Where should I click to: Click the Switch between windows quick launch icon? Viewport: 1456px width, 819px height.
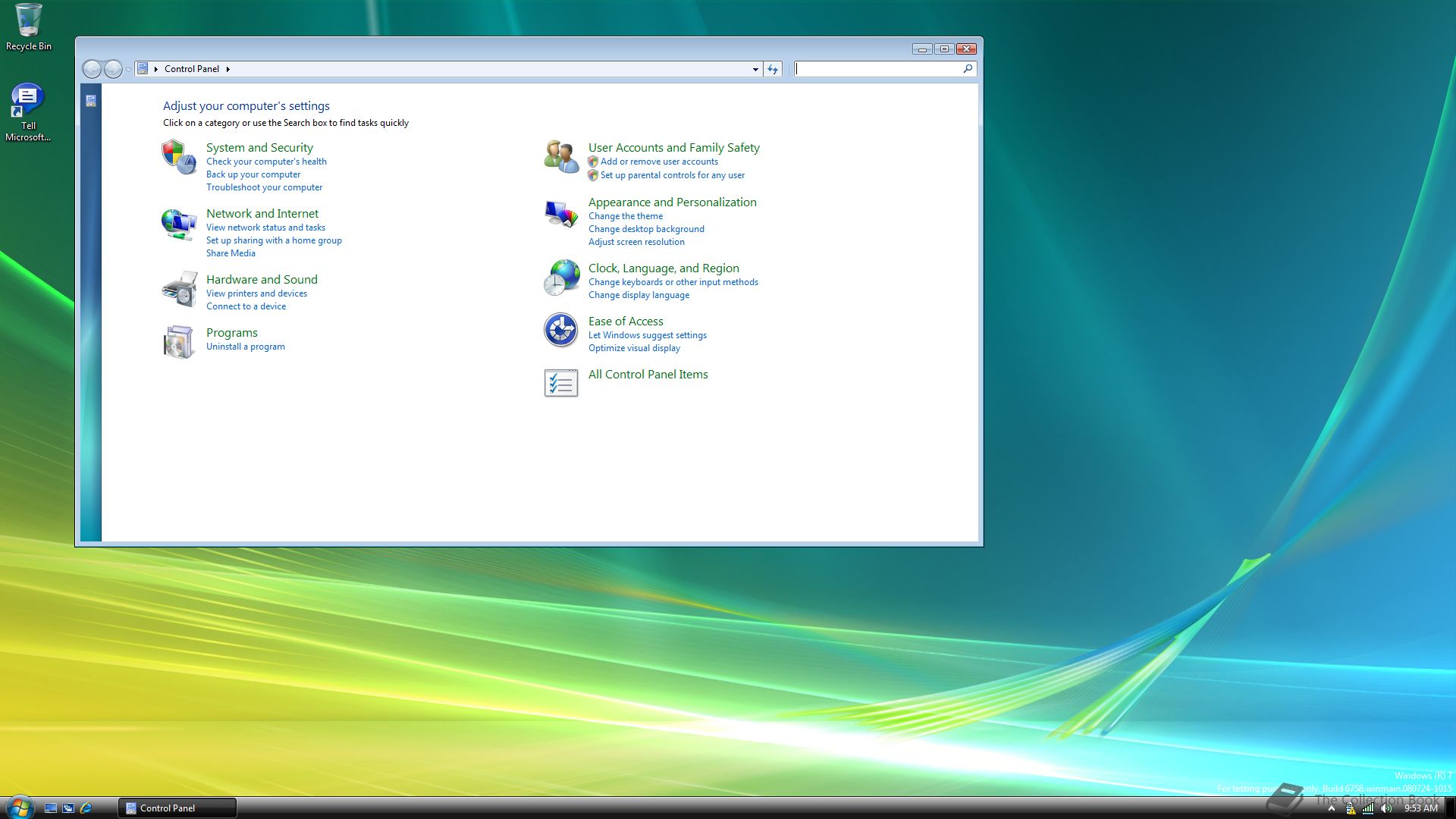pos(68,808)
